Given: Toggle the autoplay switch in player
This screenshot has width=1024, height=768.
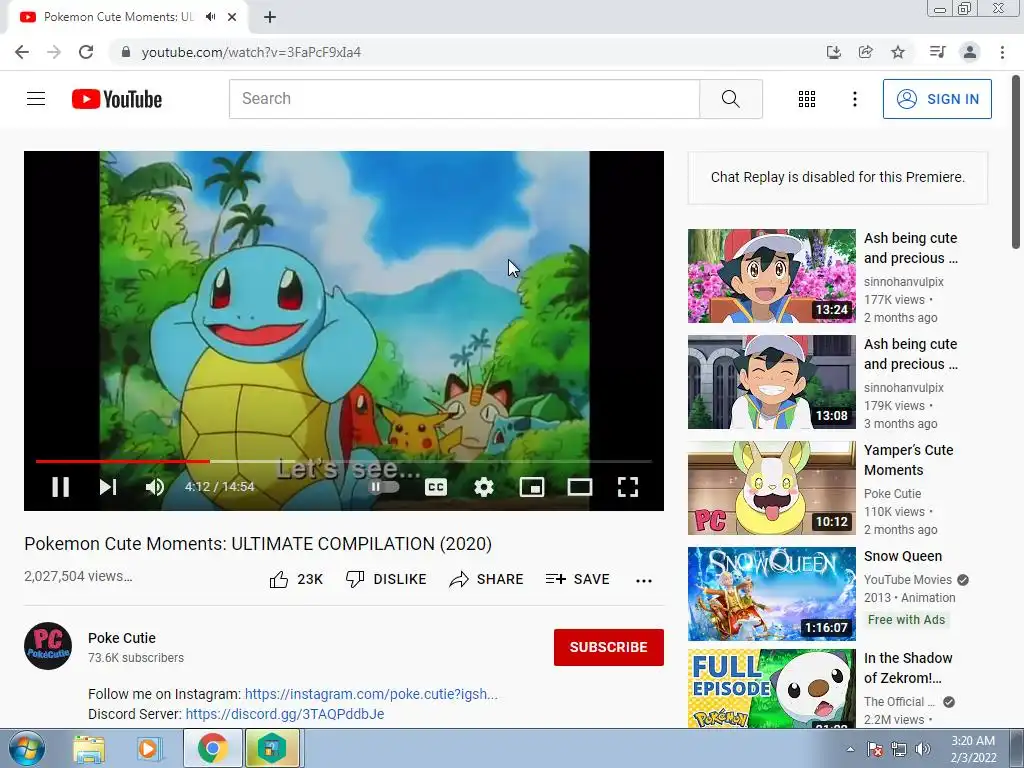Looking at the screenshot, I should pos(383,487).
